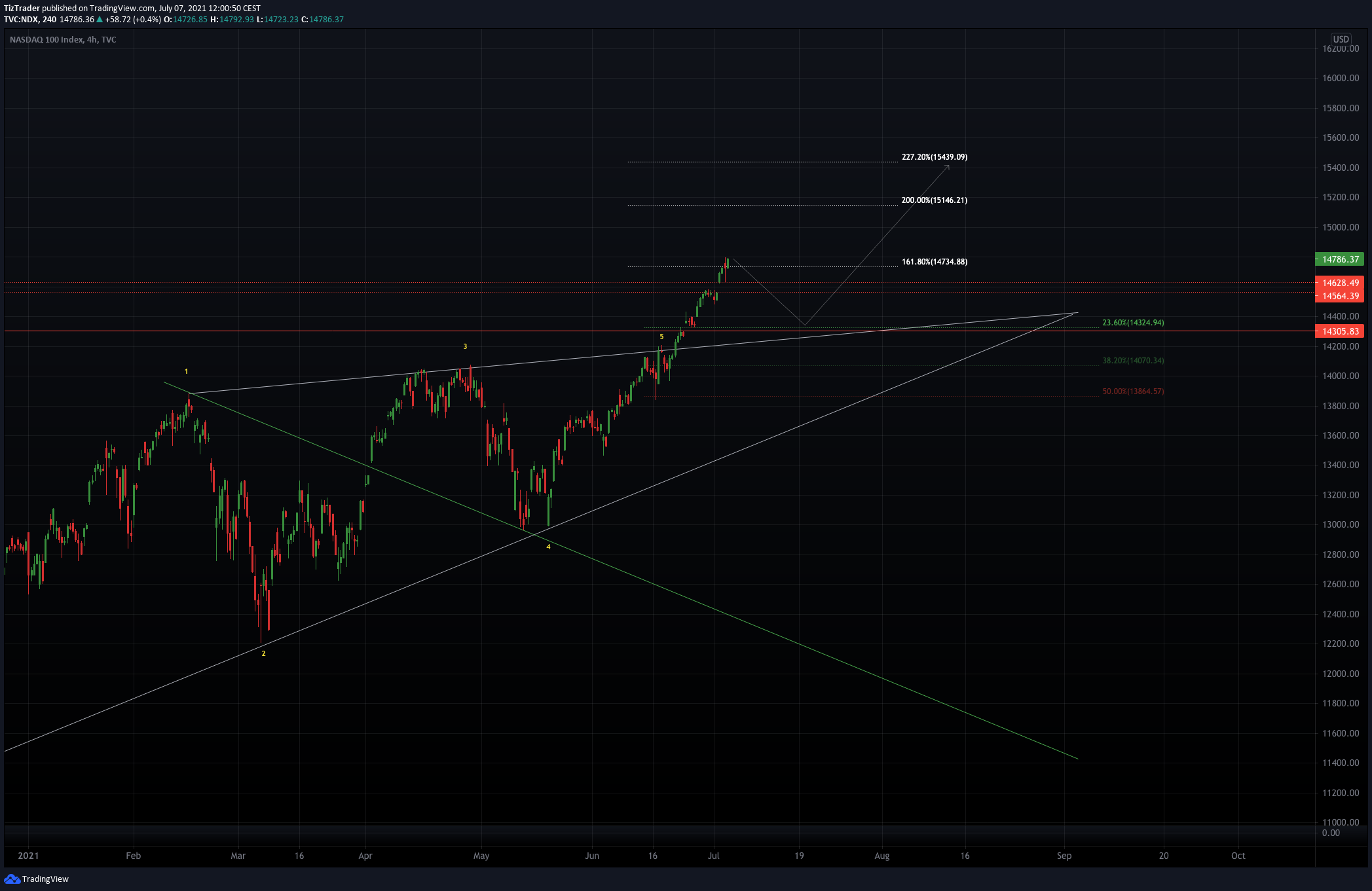Image resolution: width=1372 pixels, height=891 pixels.
Task: Click the yellow wave label 4
Action: click(x=548, y=547)
